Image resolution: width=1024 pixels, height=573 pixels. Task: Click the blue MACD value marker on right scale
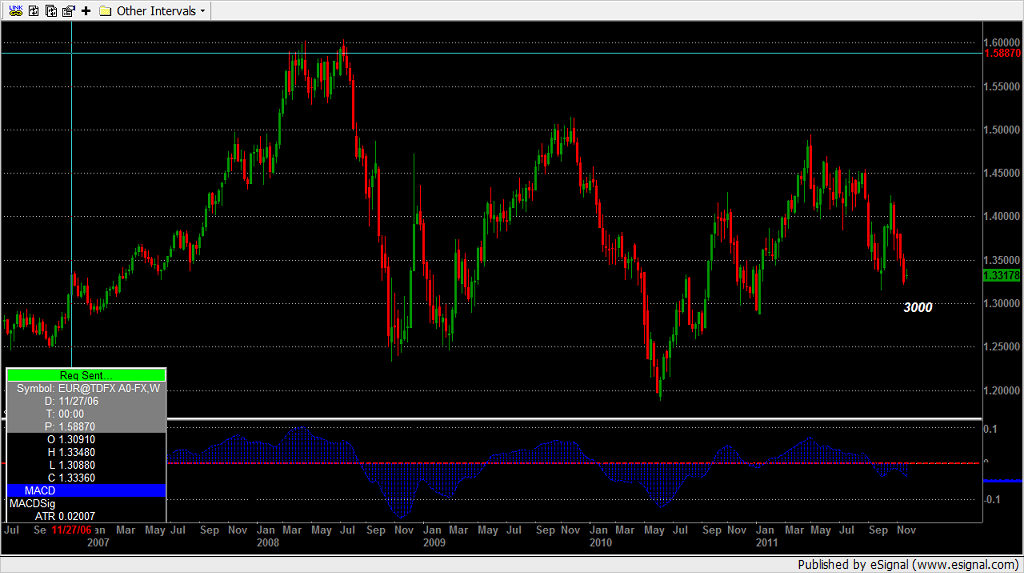[1002, 481]
